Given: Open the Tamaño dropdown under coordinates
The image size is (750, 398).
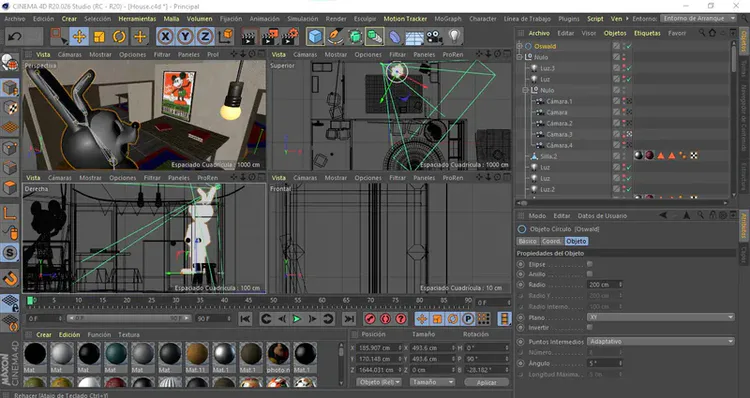Looking at the screenshot, I should [x=432, y=382].
